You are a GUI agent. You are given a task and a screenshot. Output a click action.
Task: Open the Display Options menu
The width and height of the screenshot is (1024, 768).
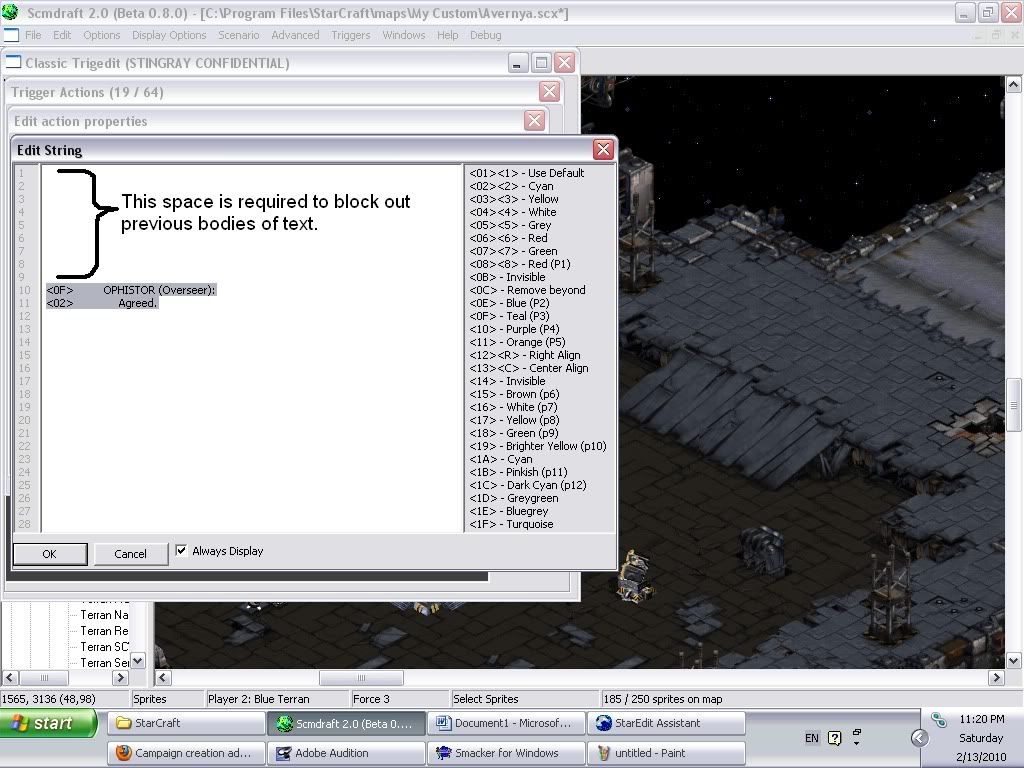[169, 35]
